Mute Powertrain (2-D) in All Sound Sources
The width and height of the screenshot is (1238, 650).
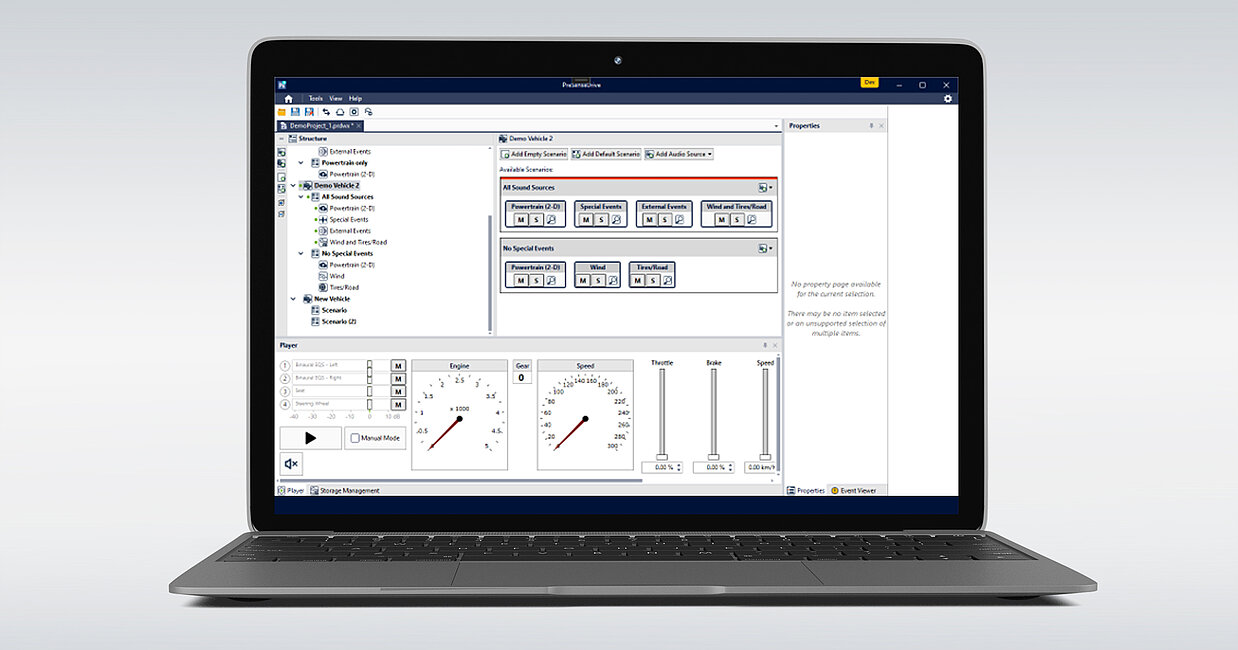pos(521,220)
